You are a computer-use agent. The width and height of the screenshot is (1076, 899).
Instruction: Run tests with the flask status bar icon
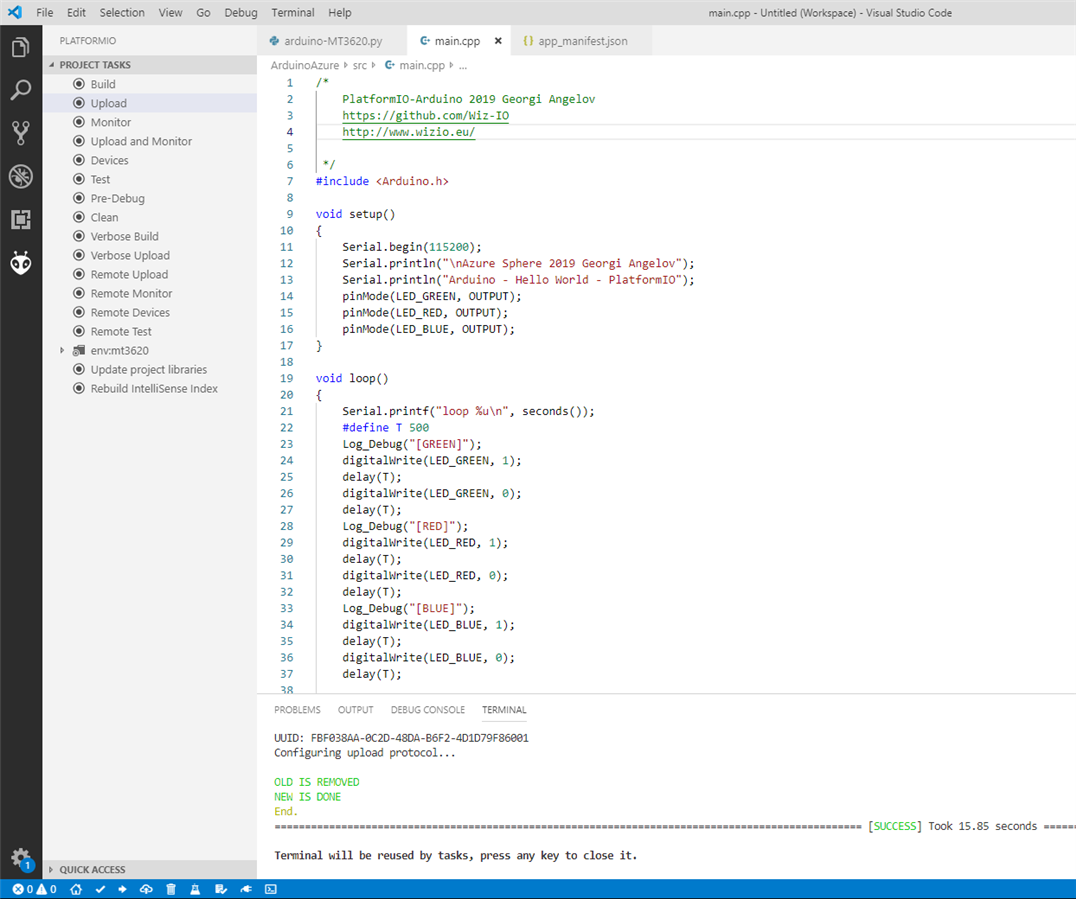pyautogui.click(x=195, y=889)
